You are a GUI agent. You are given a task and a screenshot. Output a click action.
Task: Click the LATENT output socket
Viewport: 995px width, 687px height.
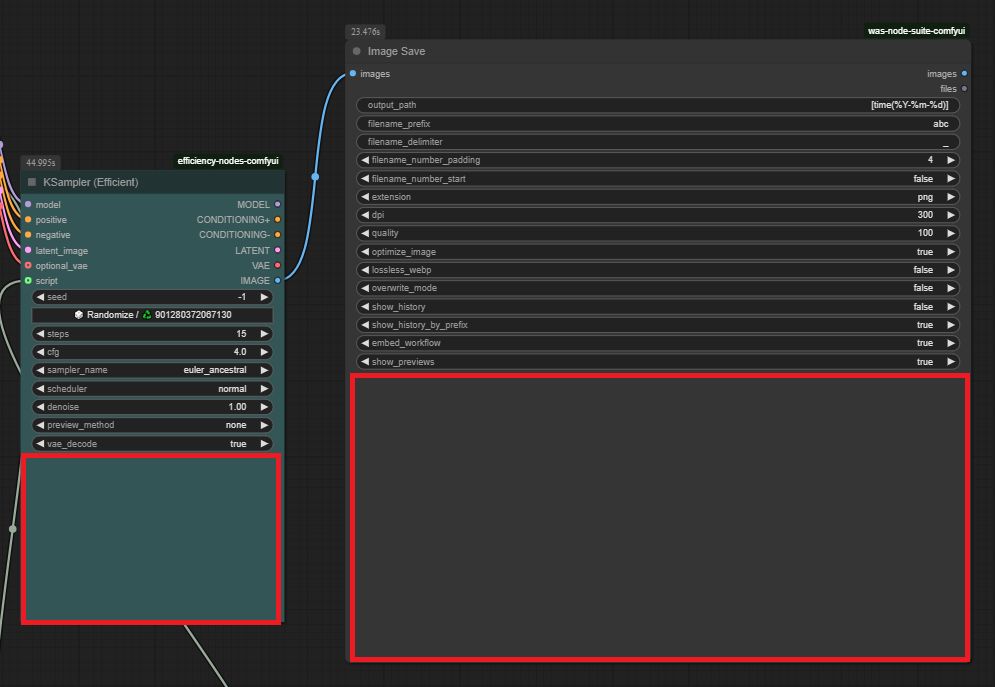tap(277, 250)
